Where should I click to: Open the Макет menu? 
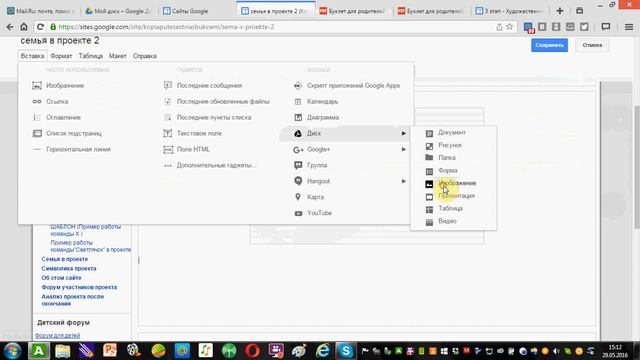[118, 56]
